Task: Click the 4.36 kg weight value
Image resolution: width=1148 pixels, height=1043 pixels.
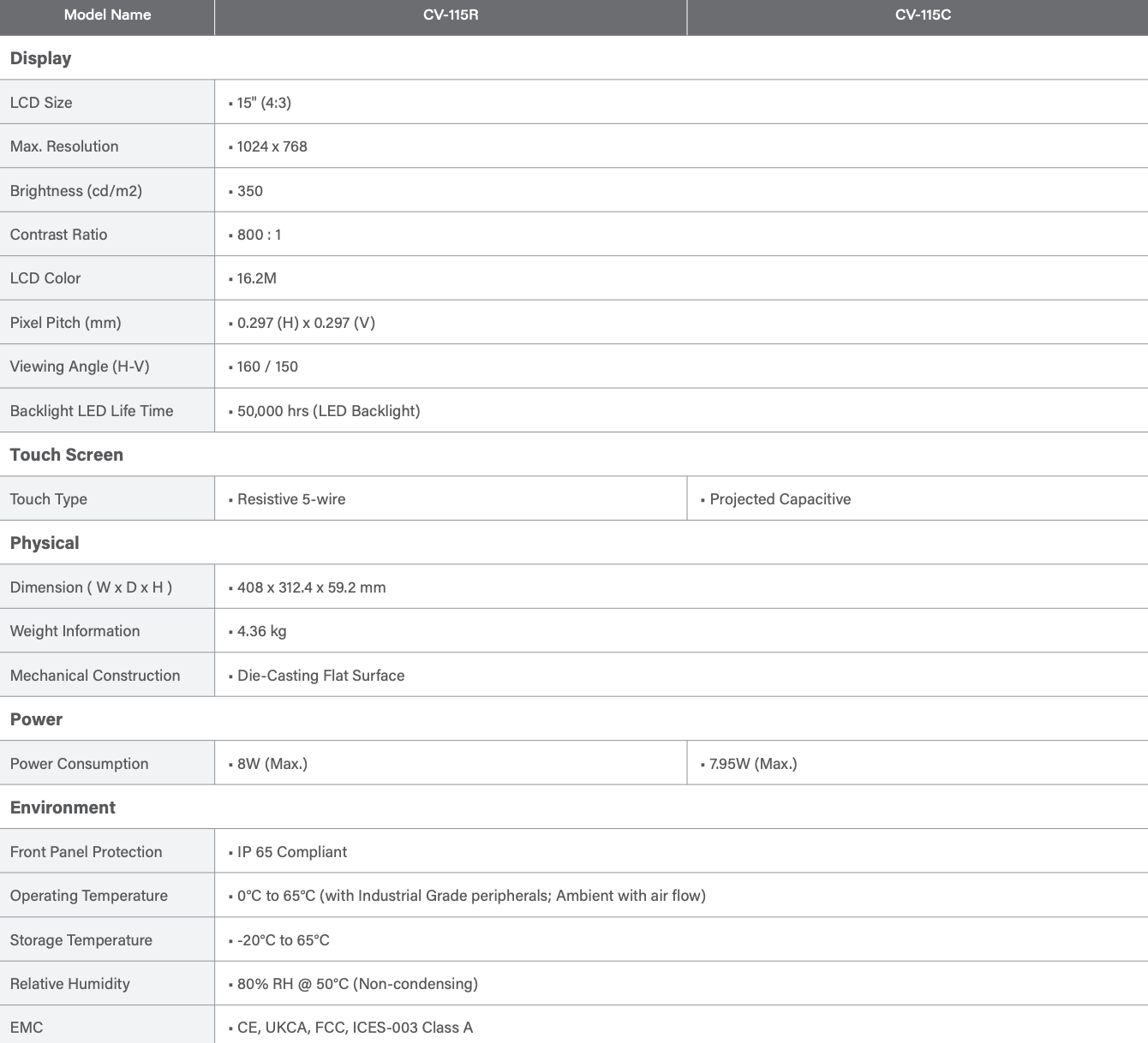Action: (x=262, y=631)
